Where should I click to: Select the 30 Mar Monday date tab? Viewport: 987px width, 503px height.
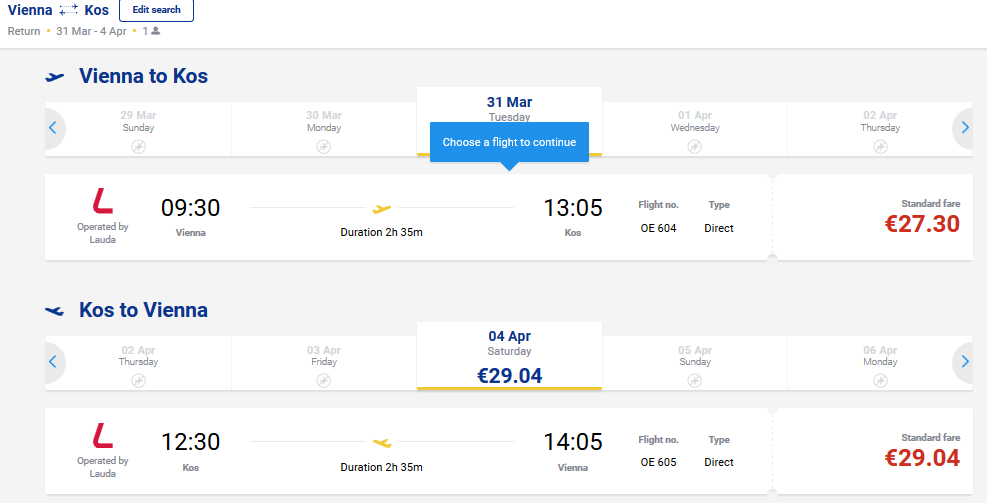pos(324,129)
